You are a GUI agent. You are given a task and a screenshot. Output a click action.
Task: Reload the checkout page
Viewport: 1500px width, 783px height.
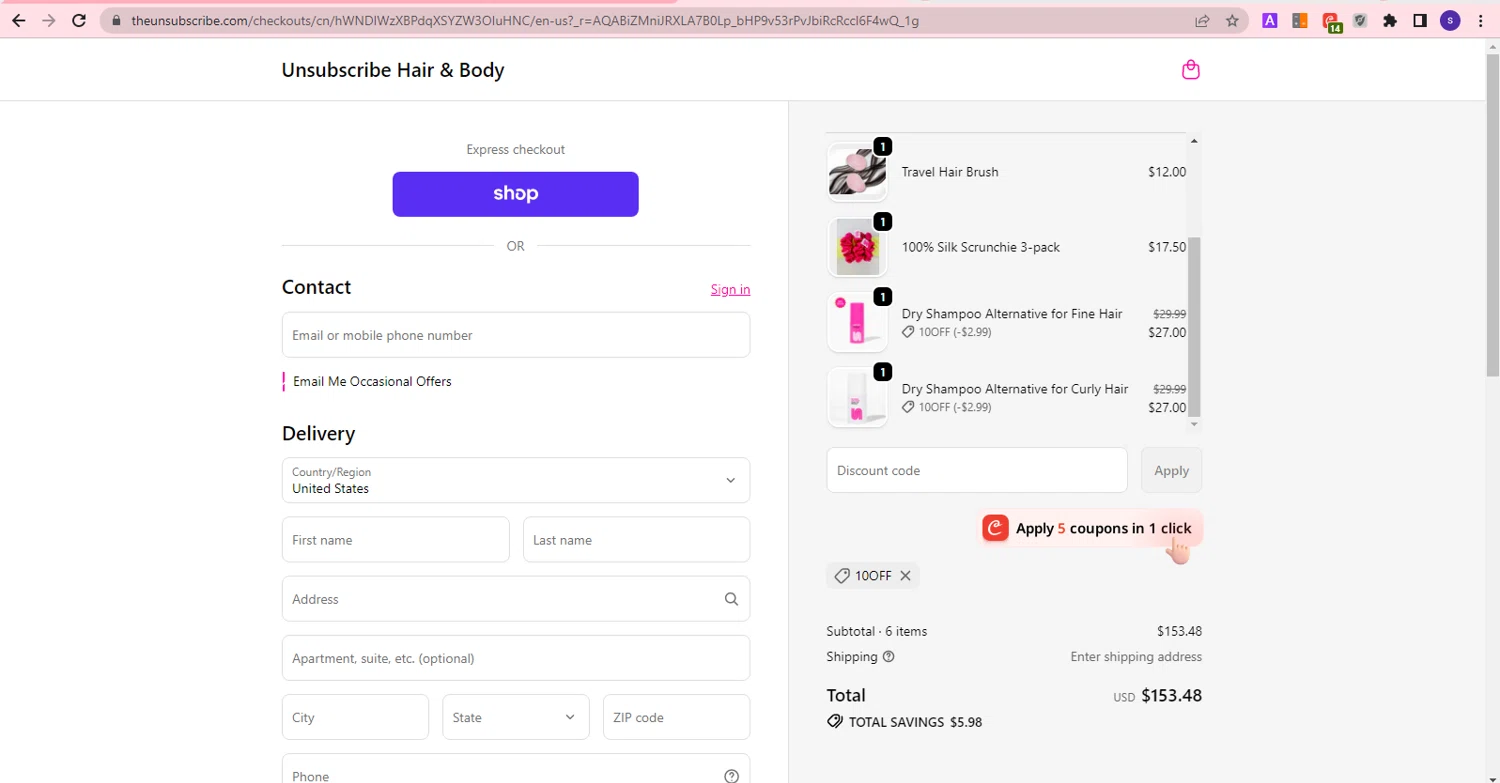(x=79, y=20)
